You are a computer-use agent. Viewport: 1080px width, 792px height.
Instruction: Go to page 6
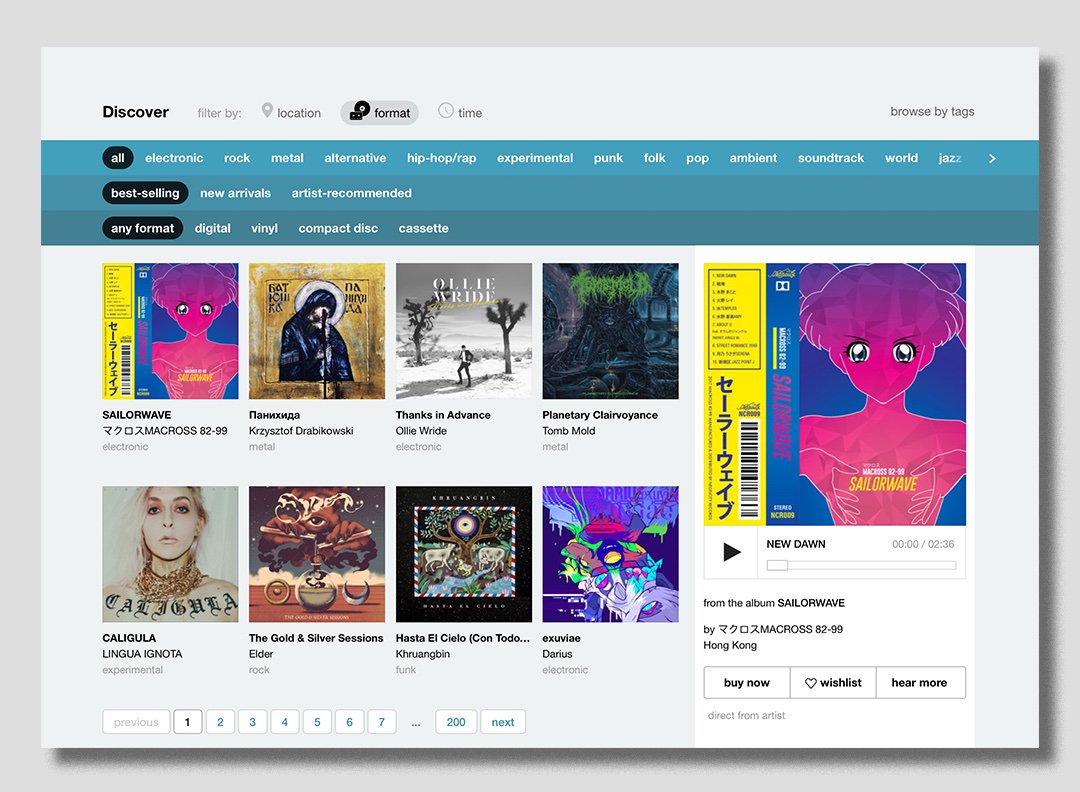pos(349,722)
